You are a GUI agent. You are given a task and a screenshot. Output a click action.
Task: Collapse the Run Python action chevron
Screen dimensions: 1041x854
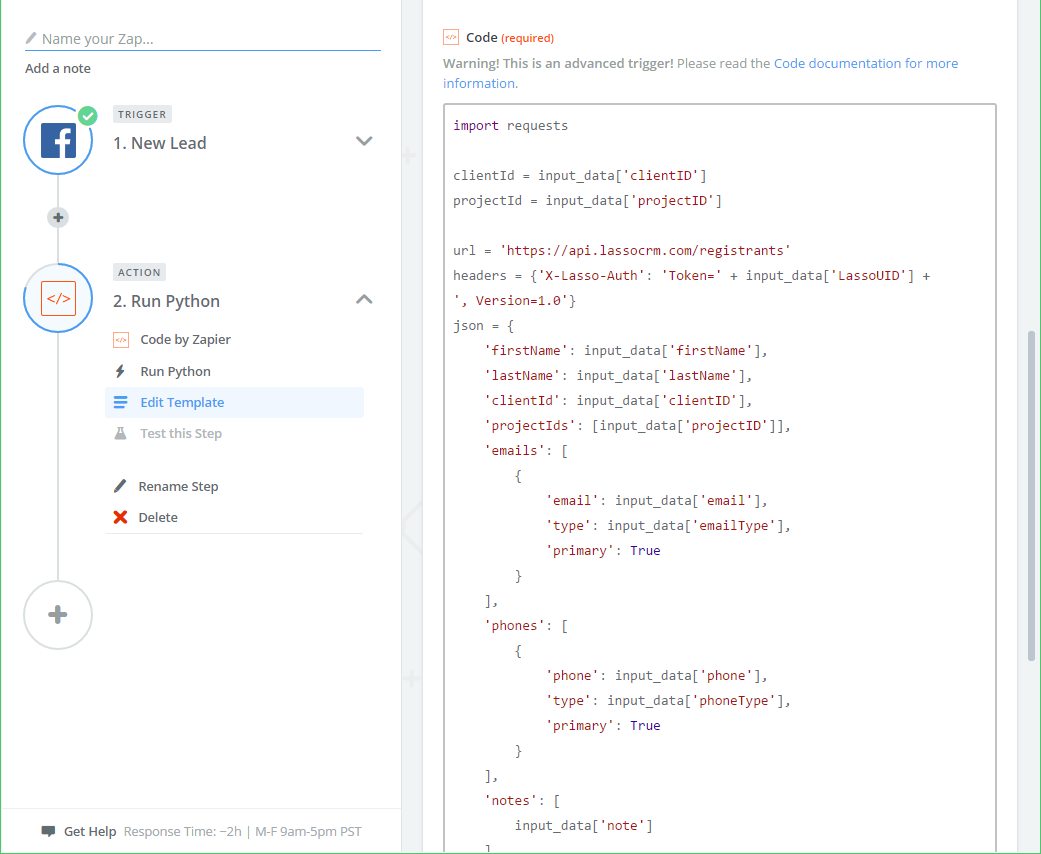[364, 299]
